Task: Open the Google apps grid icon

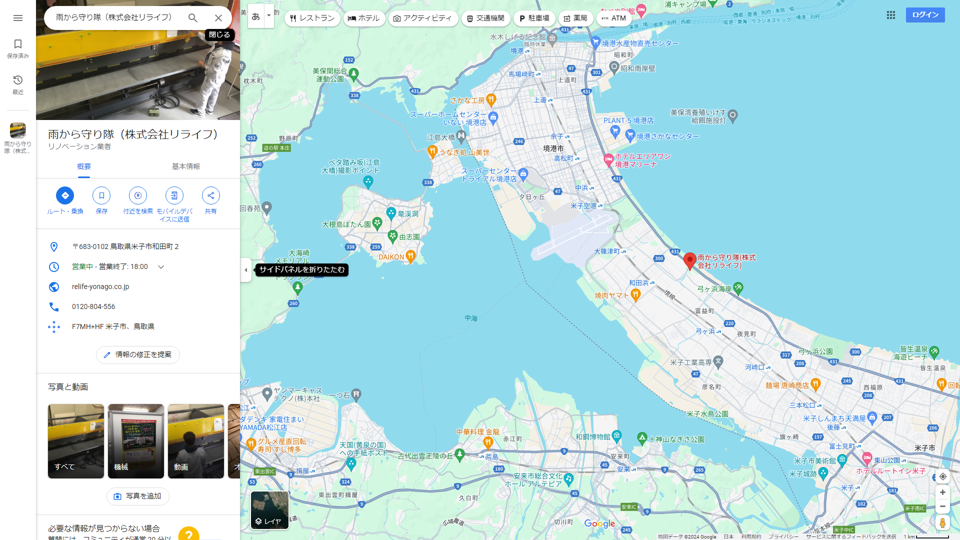Action: coord(890,15)
